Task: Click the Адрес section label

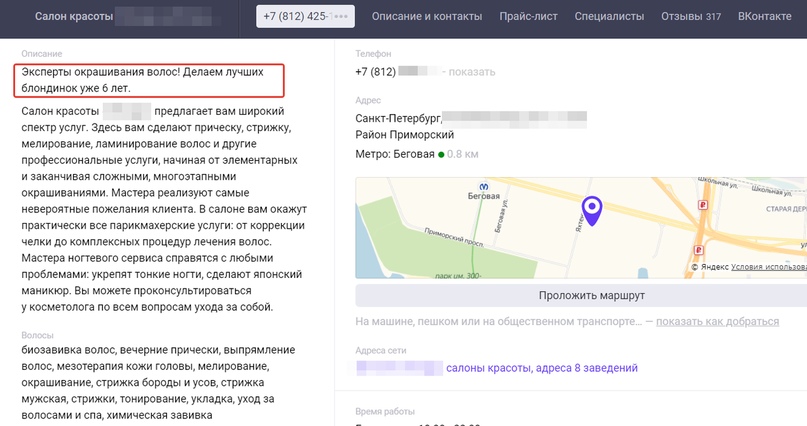Action: [x=368, y=100]
